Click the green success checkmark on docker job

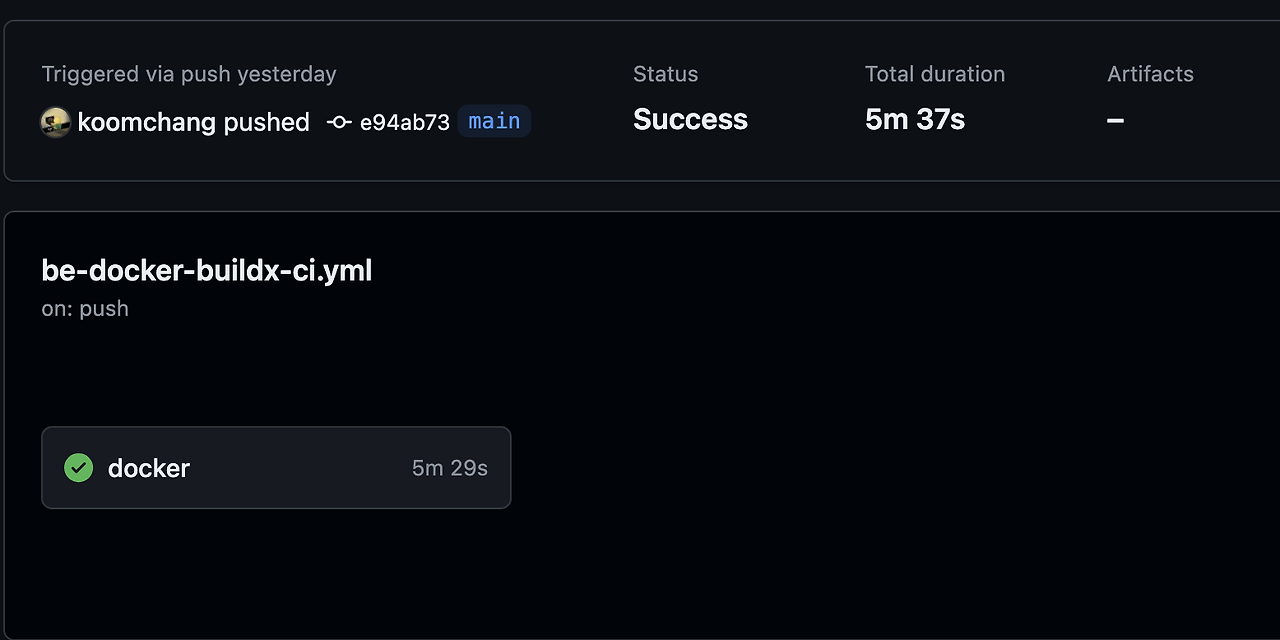pos(78,467)
